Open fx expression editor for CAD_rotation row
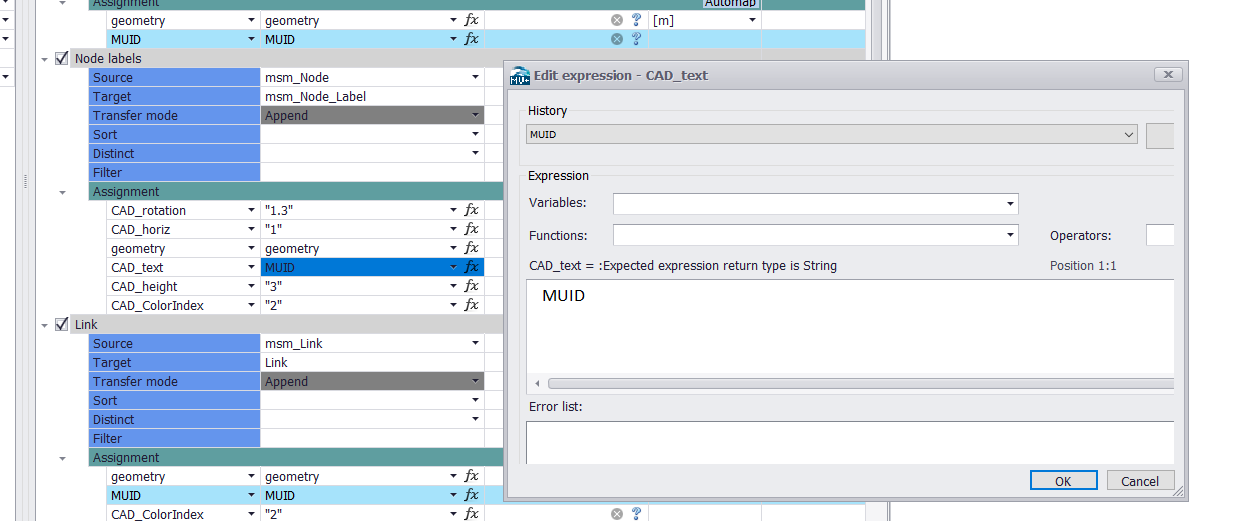The image size is (1243, 521). [472, 211]
